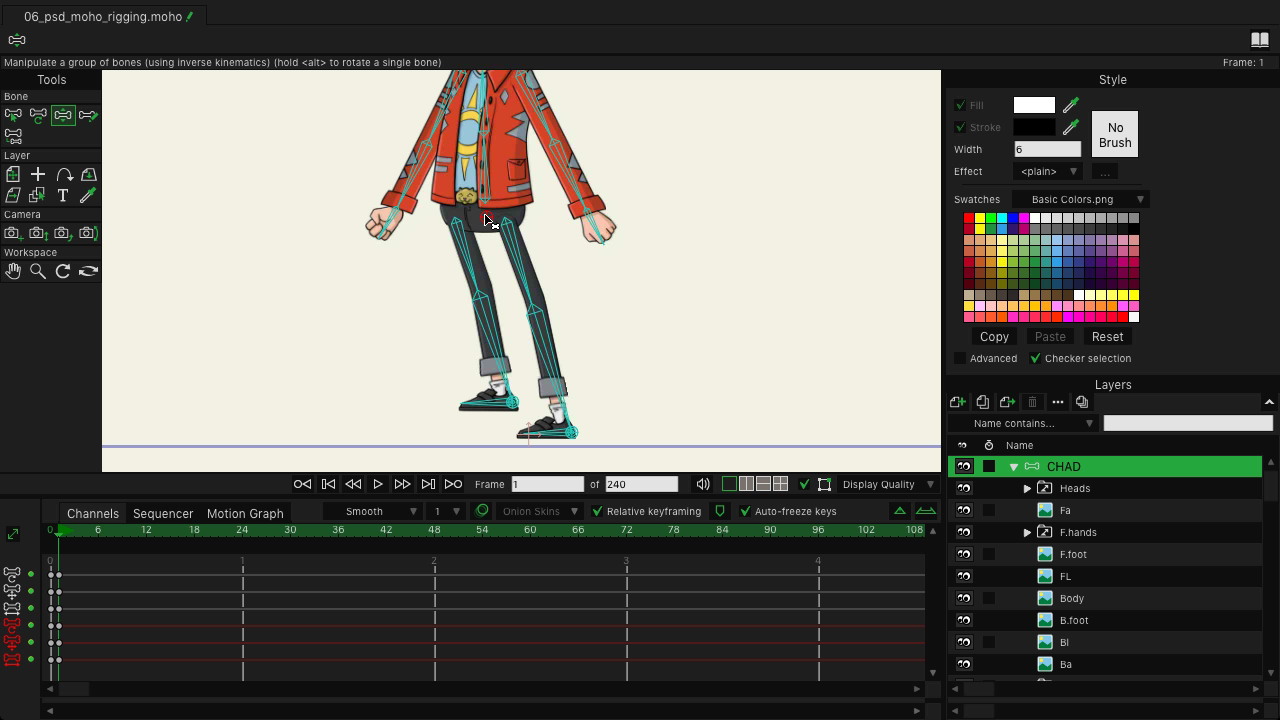Select the Zoom workspace tool
The height and width of the screenshot is (720, 1280).
pos(38,271)
